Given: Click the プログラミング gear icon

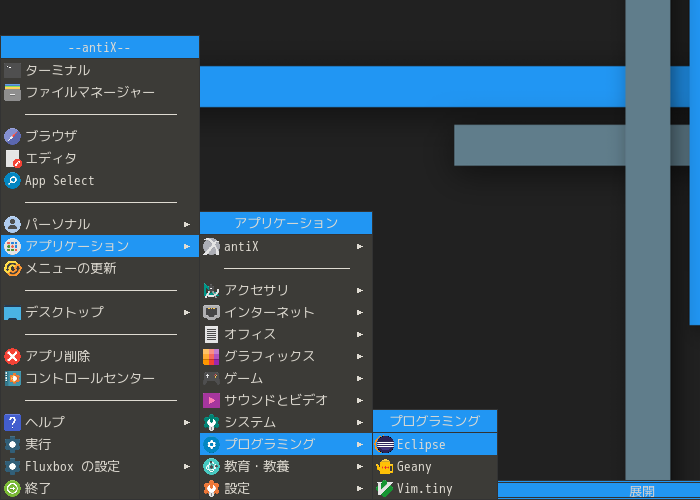Looking at the screenshot, I should pyautogui.click(x=211, y=444).
